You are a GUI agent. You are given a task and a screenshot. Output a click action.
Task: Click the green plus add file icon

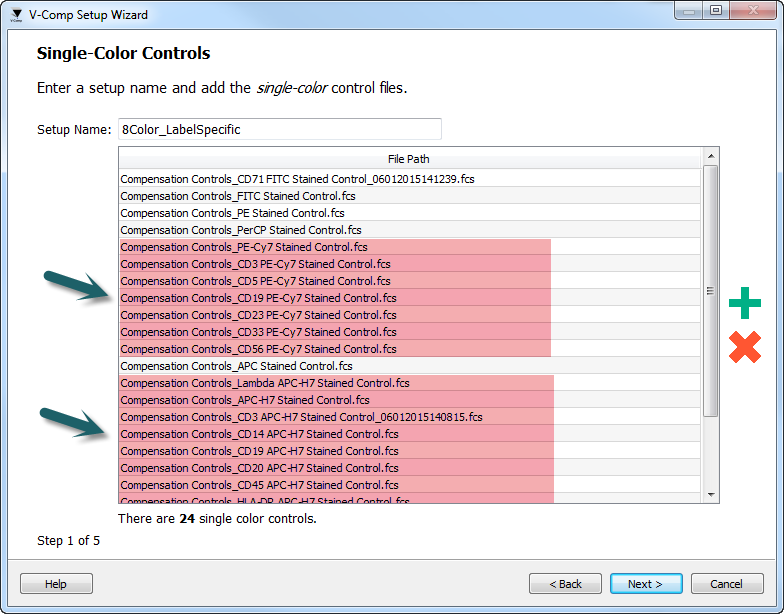pyautogui.click(x=744, y=303)
